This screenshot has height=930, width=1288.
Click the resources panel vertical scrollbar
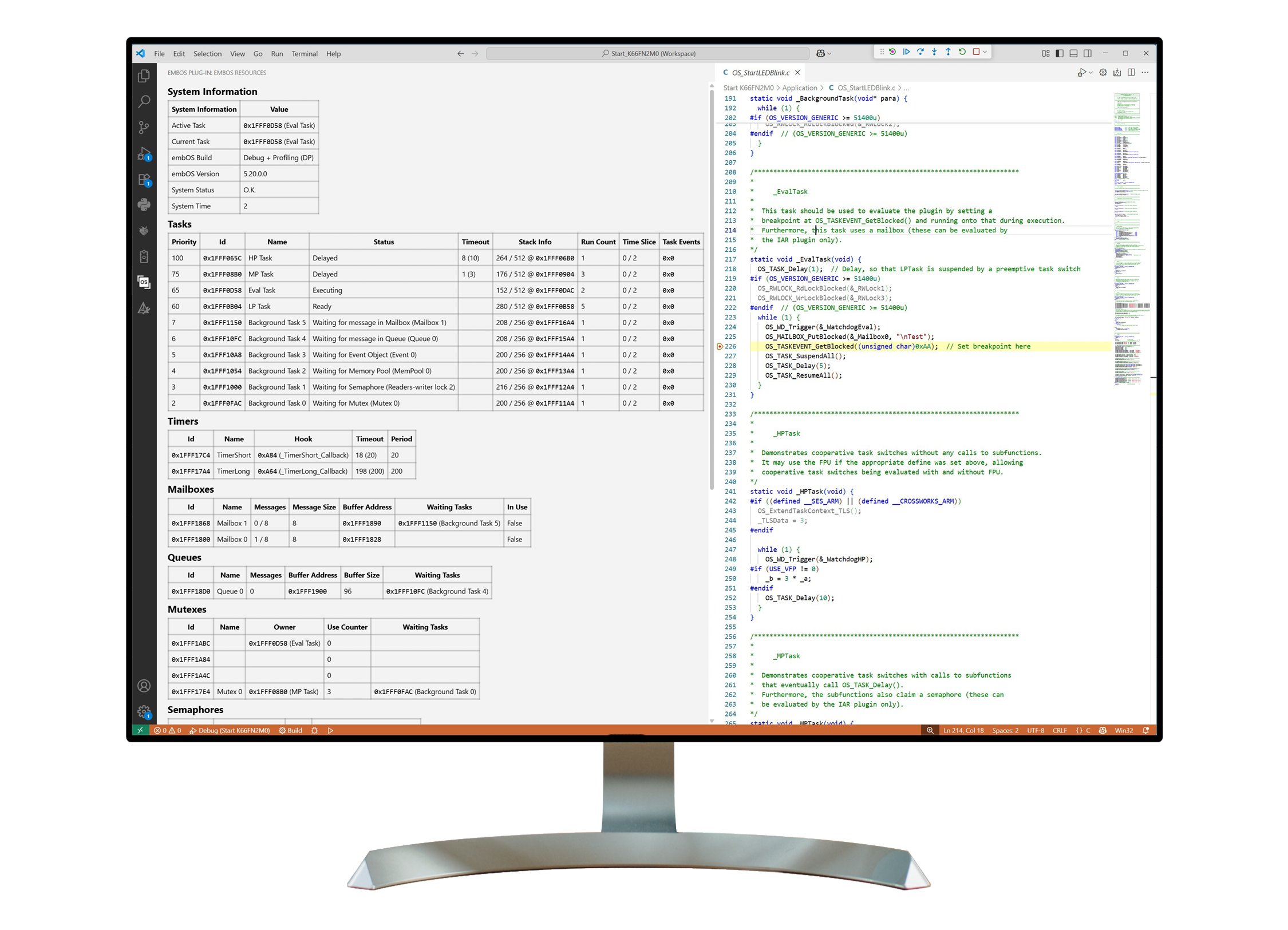coord(712,286)
